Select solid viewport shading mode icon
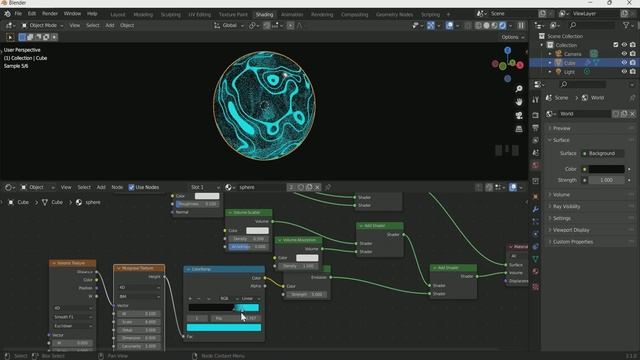Screen dimensions: 640x360 tap(487, 25)
